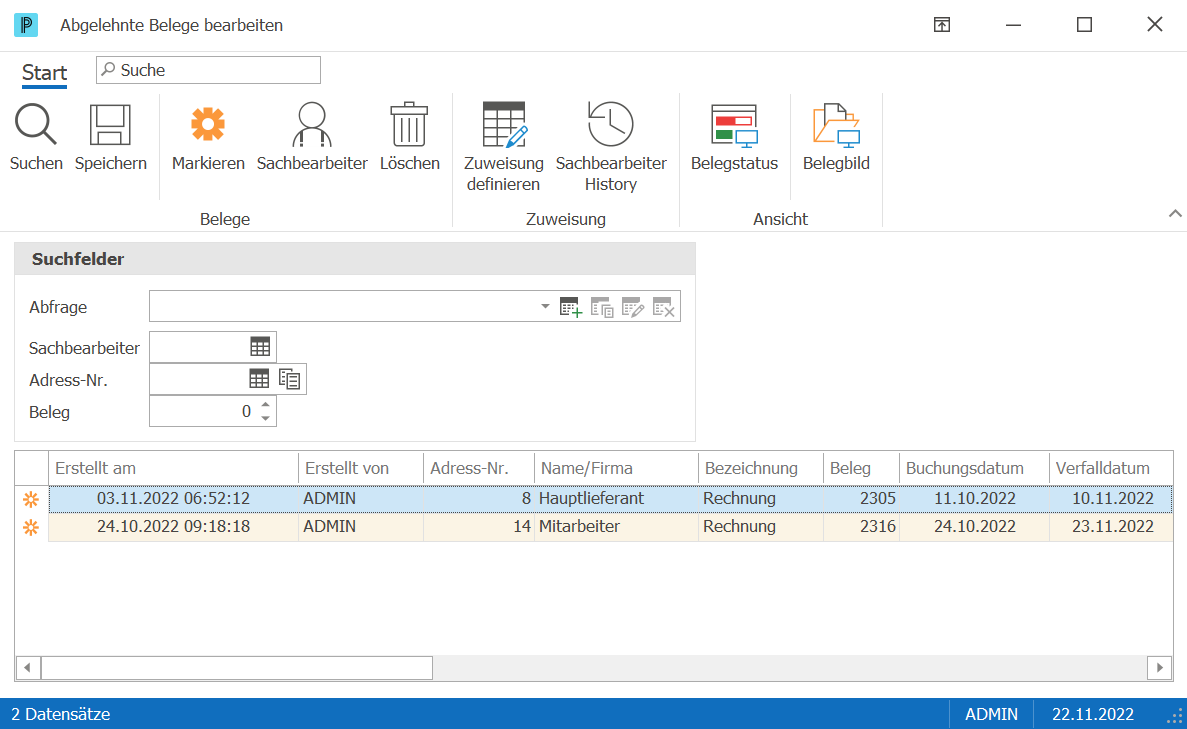This screenshot has width=1187, height=729.
Task: Open lookup grid icon in Adress-Nr. field
Action: click(259, 379)
